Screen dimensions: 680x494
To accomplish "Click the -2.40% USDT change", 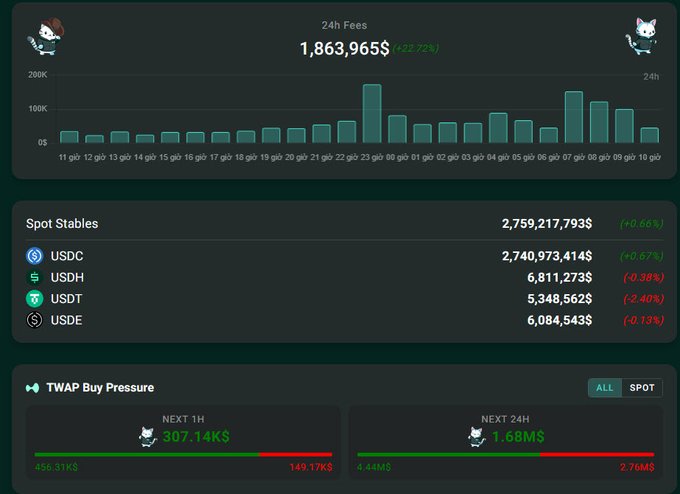I will pos(643,298).
